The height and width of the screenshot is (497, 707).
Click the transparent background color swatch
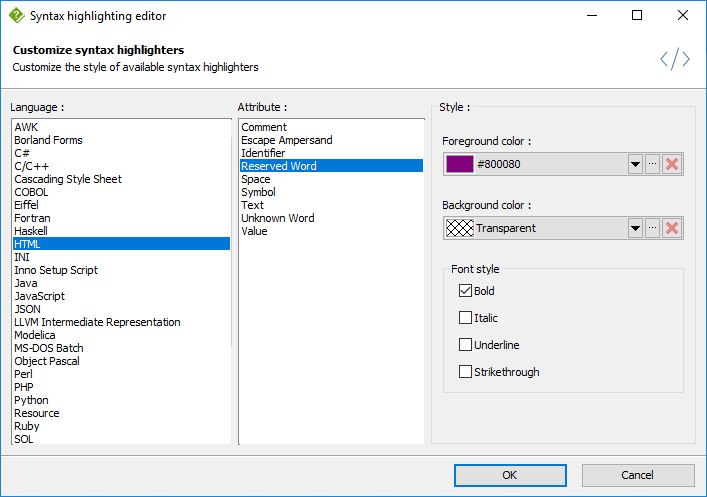(460, 228)
